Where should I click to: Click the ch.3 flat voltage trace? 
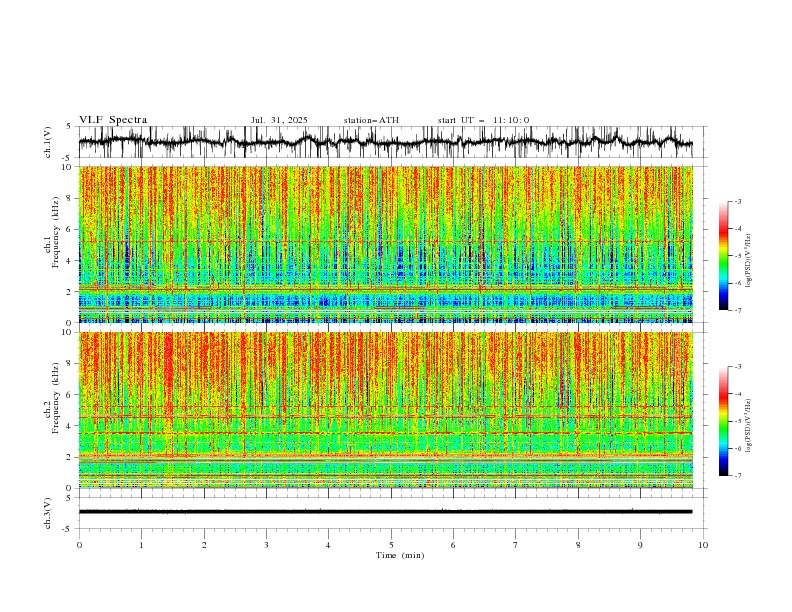[386, 512]
